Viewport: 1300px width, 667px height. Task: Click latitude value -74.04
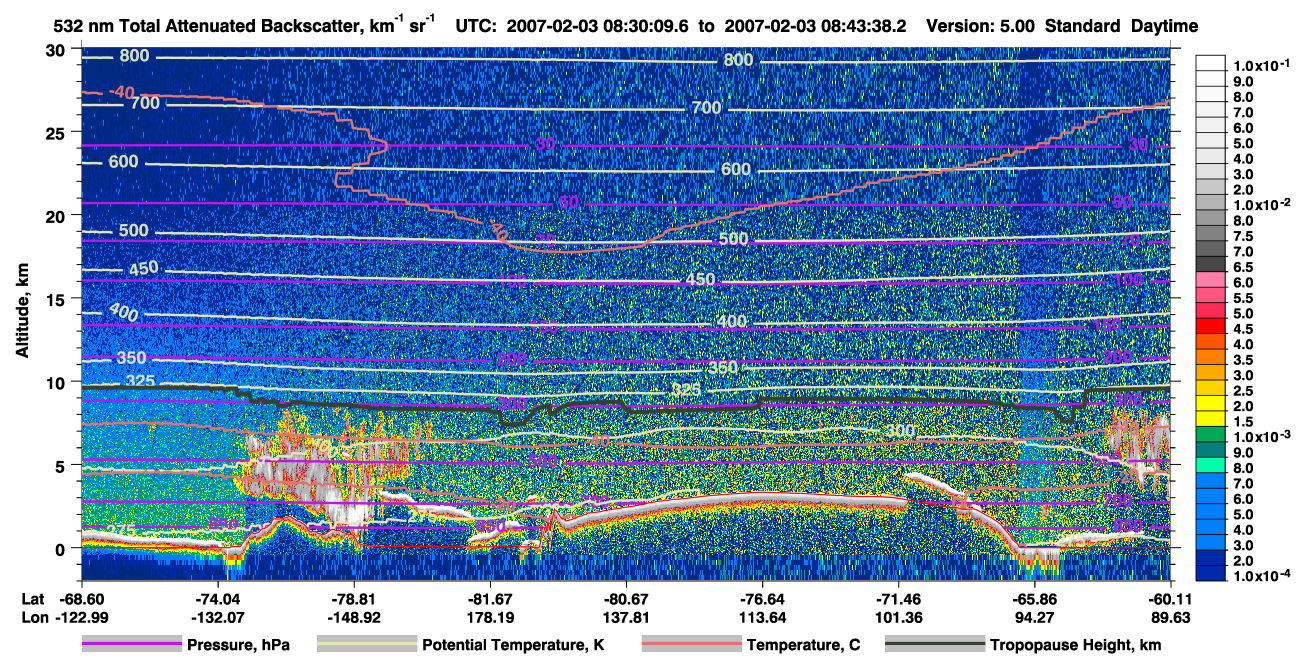pyautogui.click(x=217, y=600)
